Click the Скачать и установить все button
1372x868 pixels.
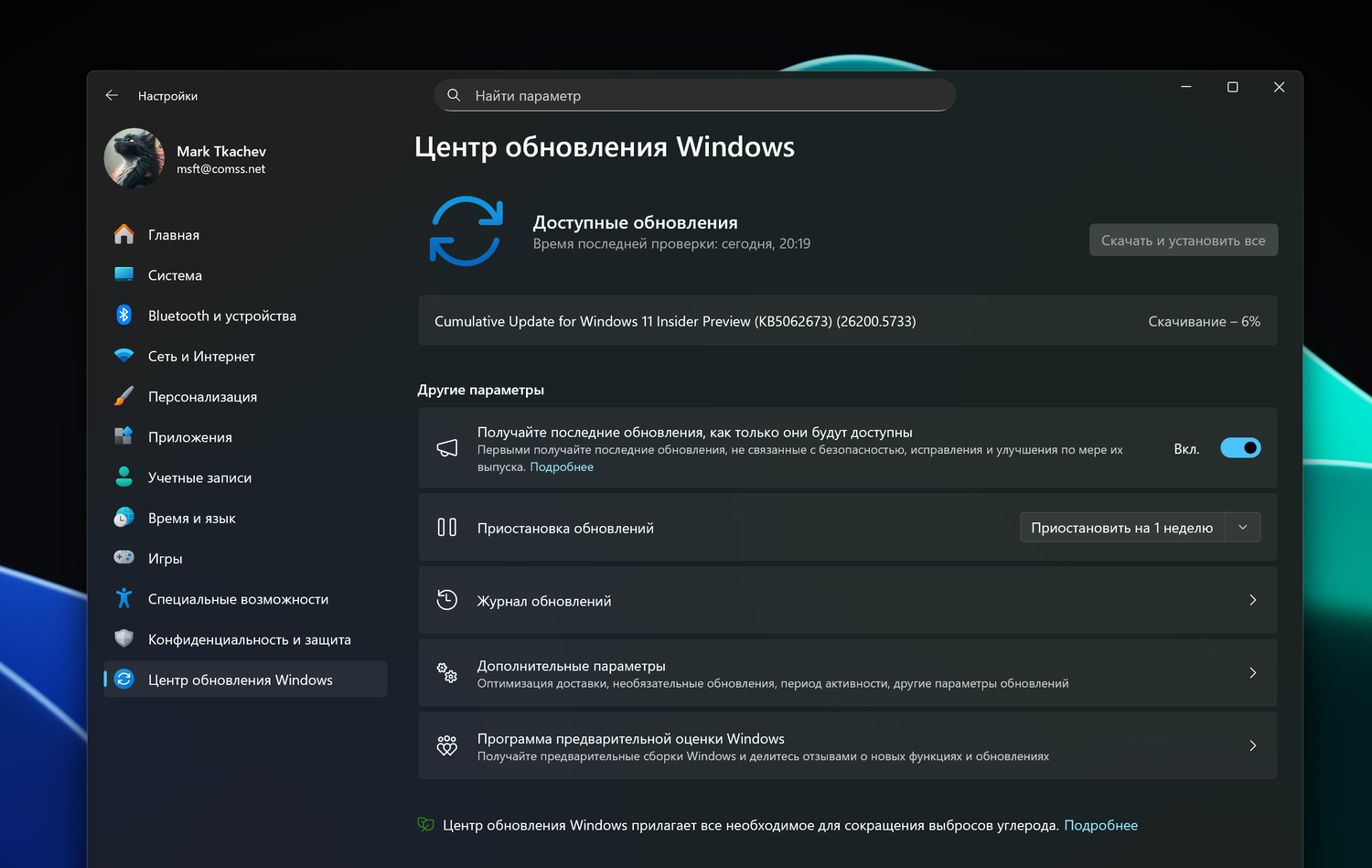1183,241
